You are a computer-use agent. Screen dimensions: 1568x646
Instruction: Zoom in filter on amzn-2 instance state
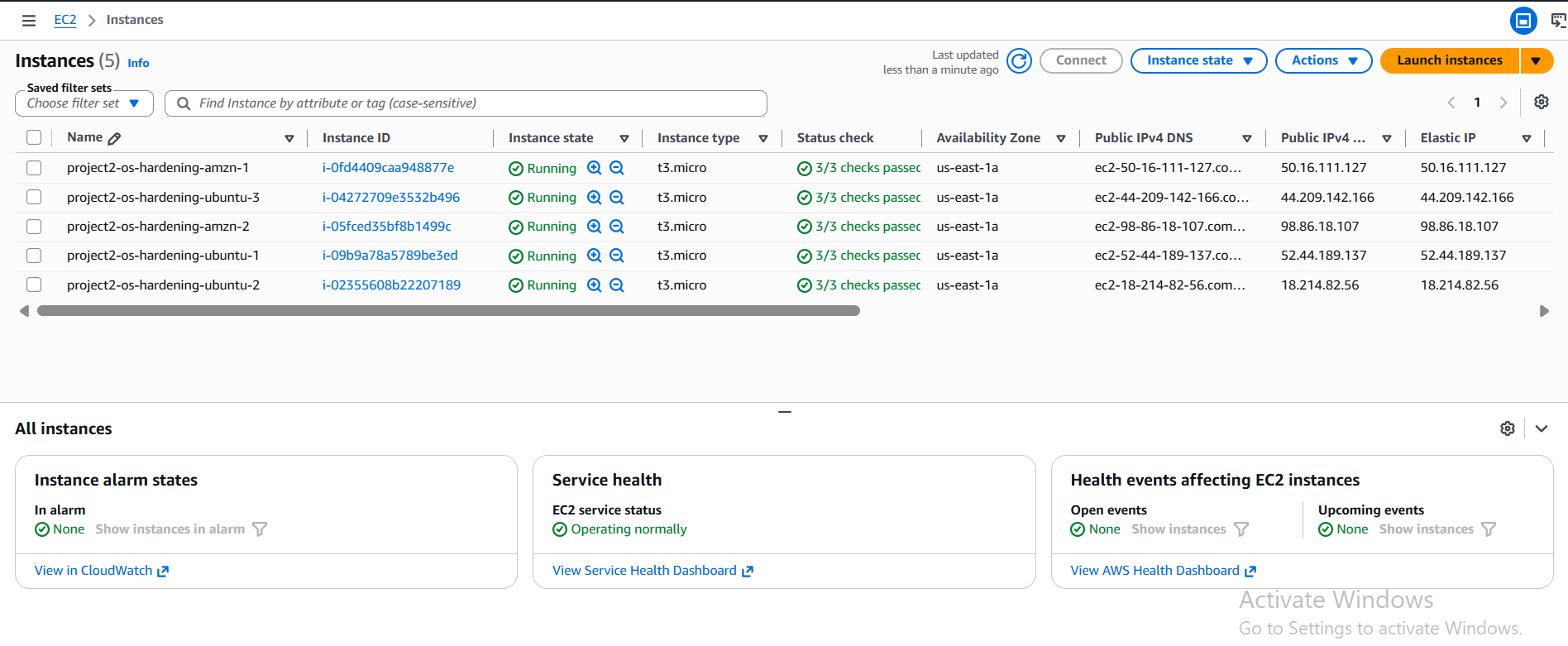tap(594, 227)
